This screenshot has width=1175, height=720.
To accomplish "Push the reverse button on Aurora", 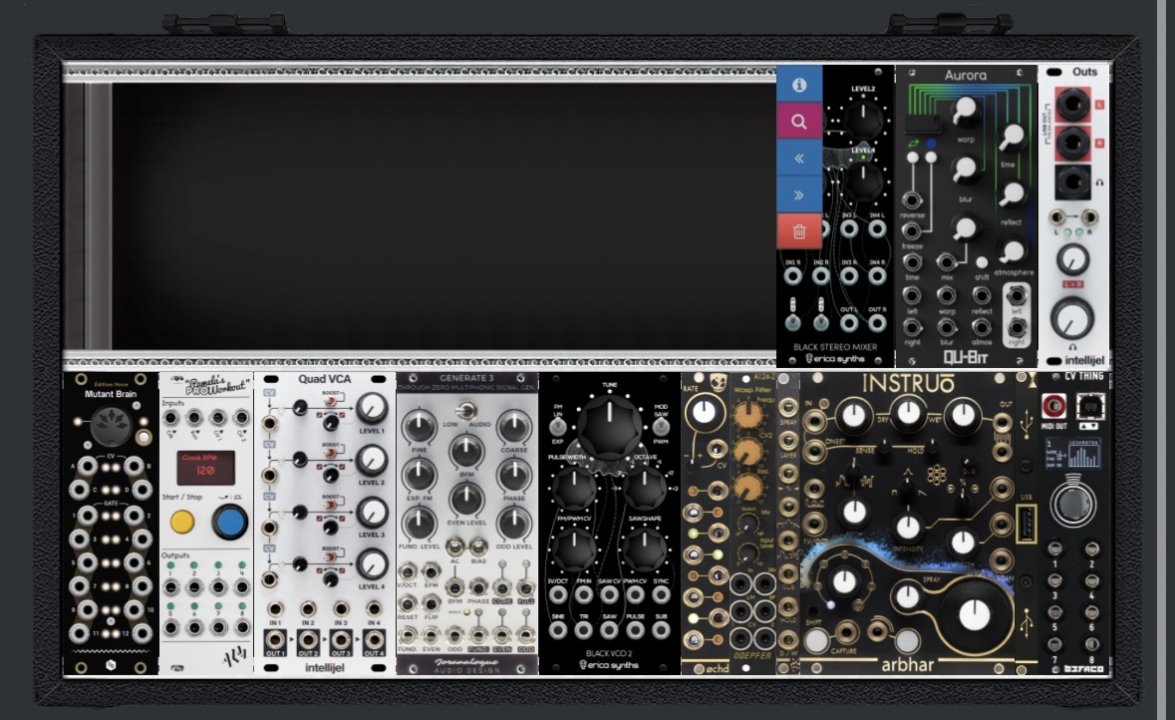I will point(913,158).
